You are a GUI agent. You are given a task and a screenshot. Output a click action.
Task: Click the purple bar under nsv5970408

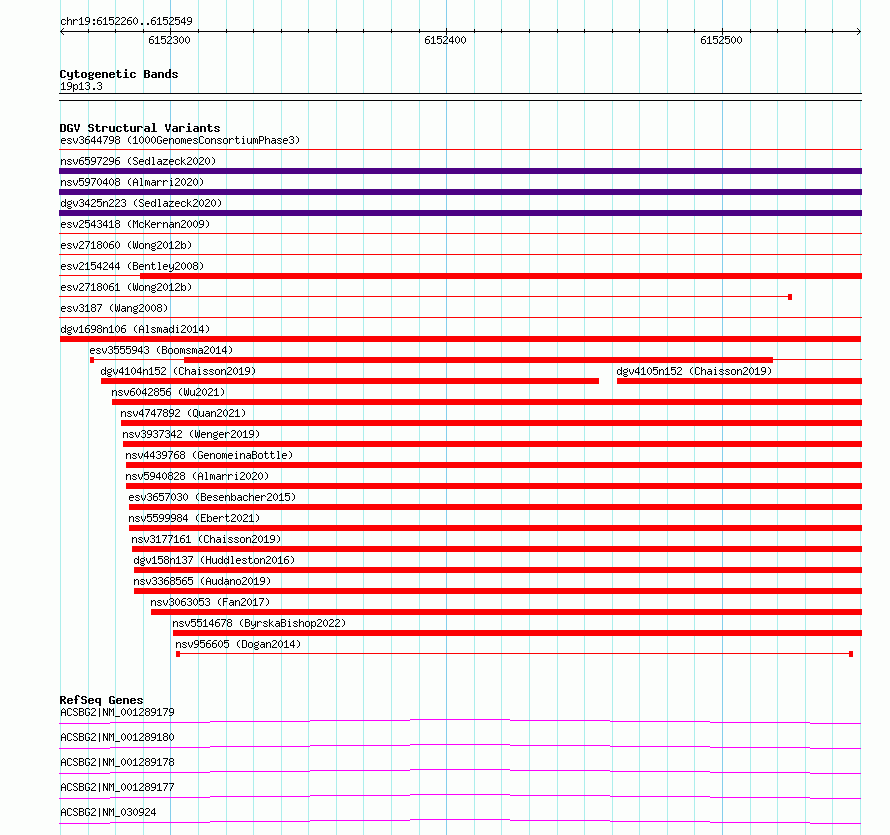[460, 192]
